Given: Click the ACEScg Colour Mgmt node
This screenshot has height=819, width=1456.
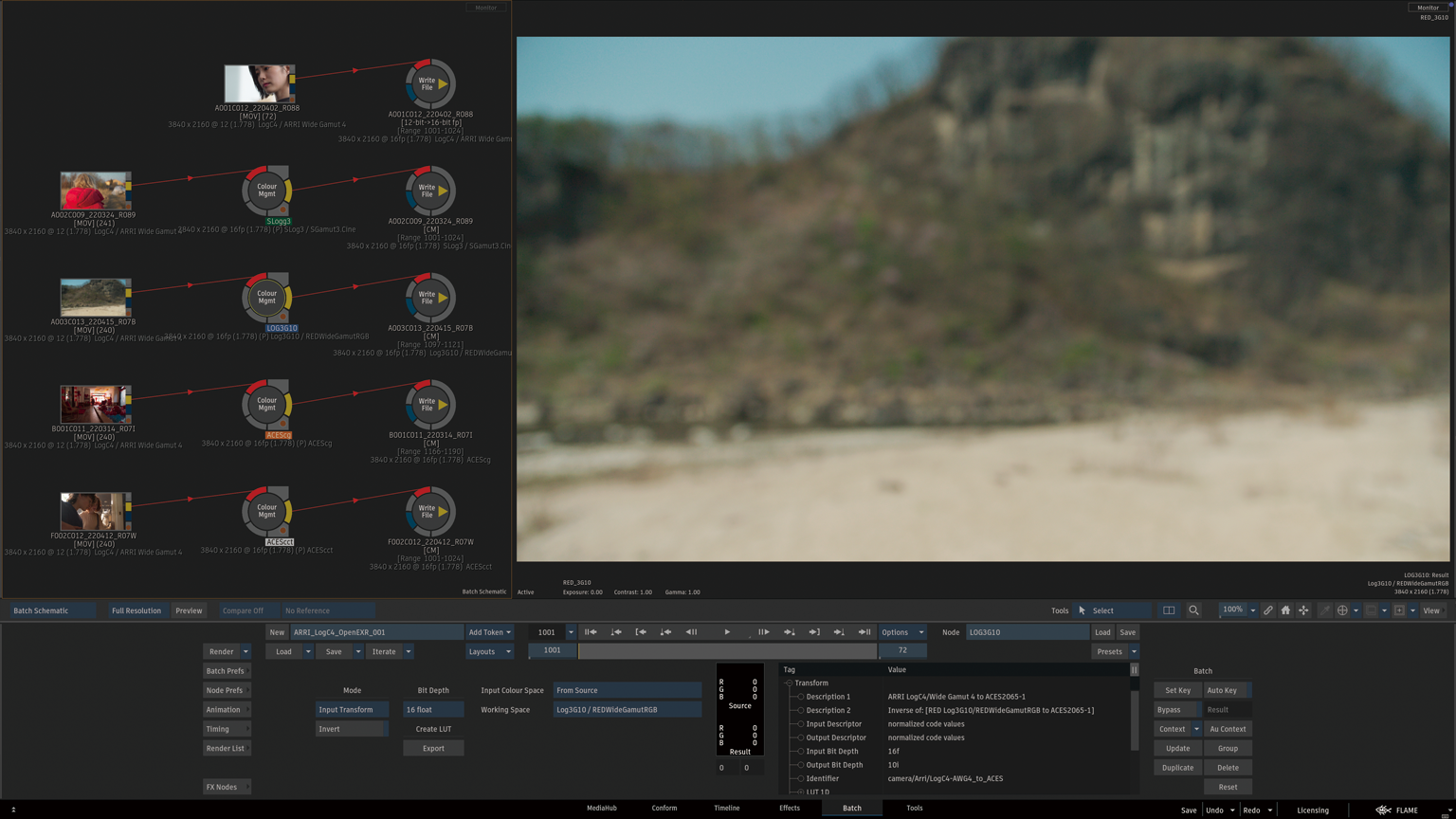Looking at the screenshot, I should (266, 405).
